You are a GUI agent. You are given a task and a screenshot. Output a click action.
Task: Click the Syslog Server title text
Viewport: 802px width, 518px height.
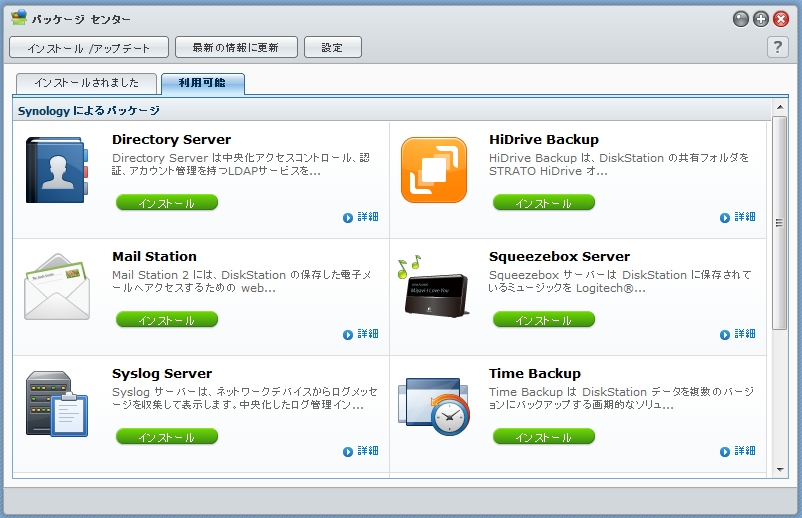tap(162, 374)
